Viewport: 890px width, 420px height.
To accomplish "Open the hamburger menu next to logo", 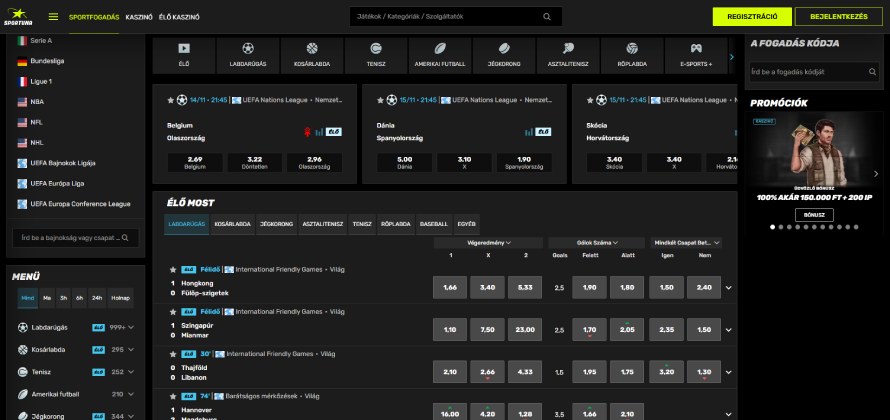I will click(x=53, y=17).
